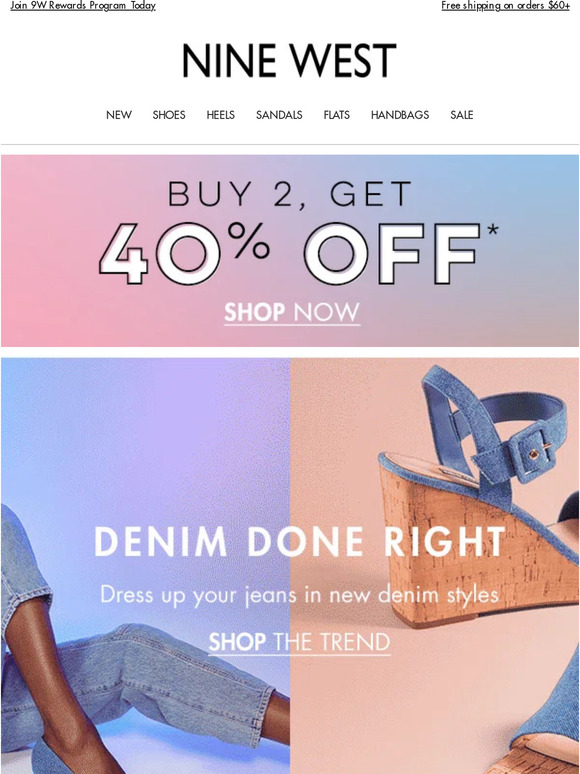Click SHOP NOW in the promo banner
The height and width of the screenshot is (774, 580).
click(292, 313)
